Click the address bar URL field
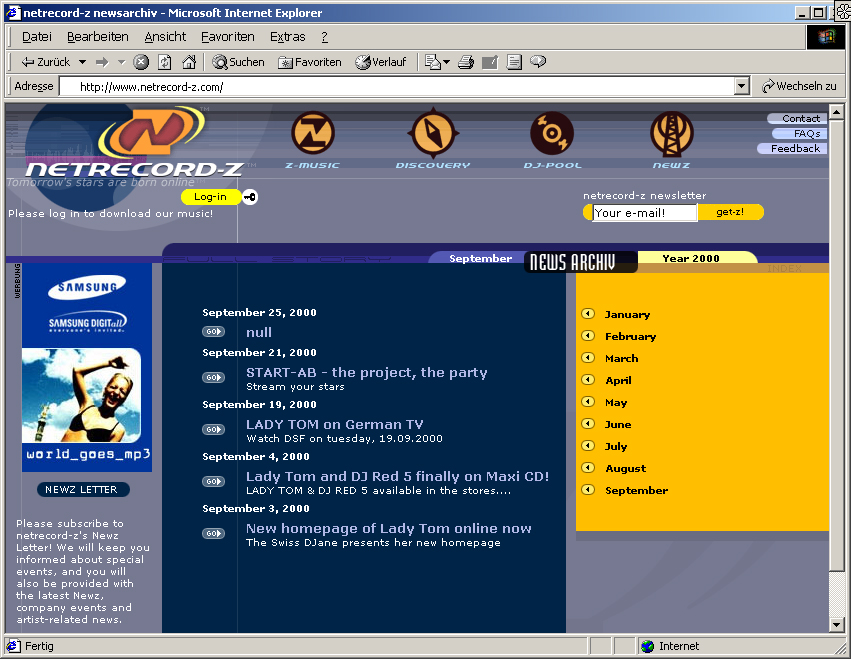Viewport: 851px width, 659px height. click(x=397, y=86)
